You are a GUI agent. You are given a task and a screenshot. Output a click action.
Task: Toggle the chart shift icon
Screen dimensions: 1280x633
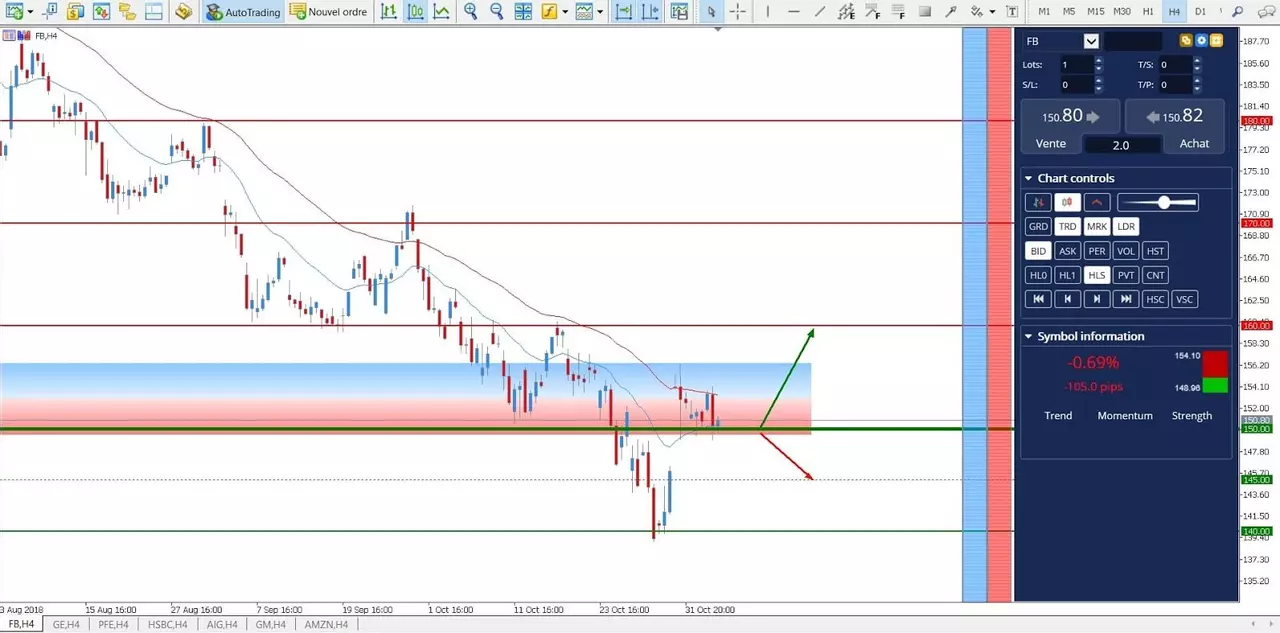[651, 12]
